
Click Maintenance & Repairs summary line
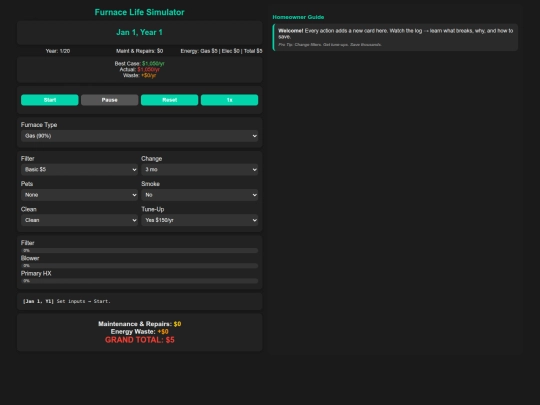pyautogui.click(x=139, y=324)
